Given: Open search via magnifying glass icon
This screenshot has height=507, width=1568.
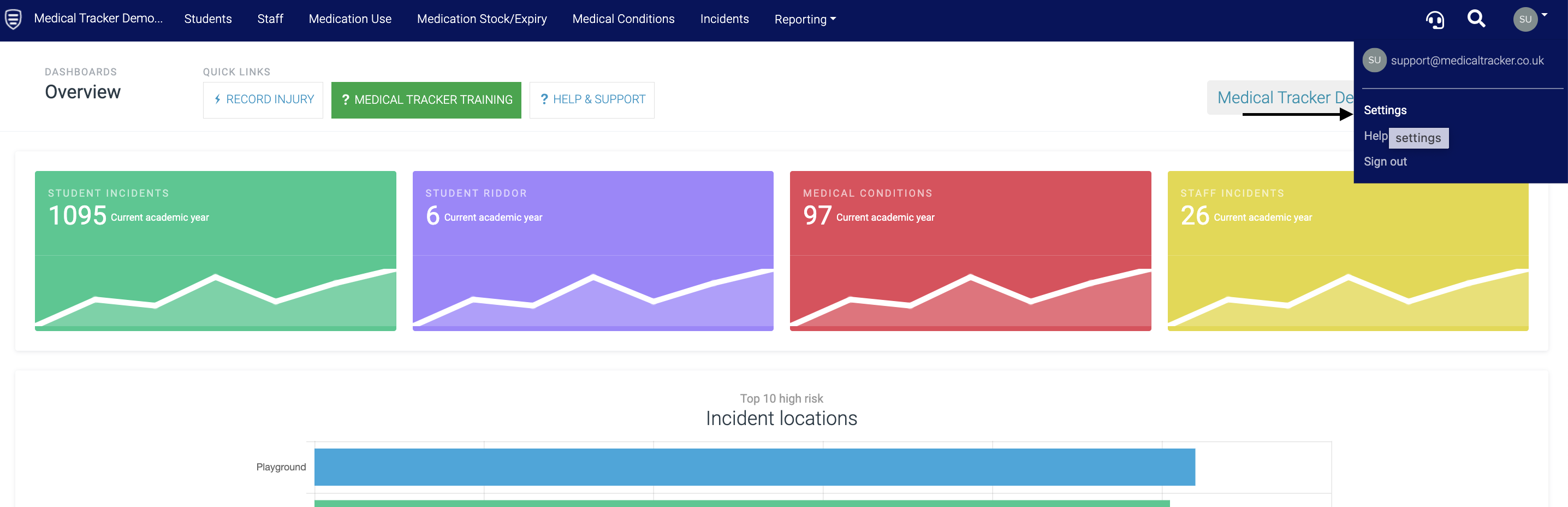Looking at the screenshot, I should (x=1476, y=19).
